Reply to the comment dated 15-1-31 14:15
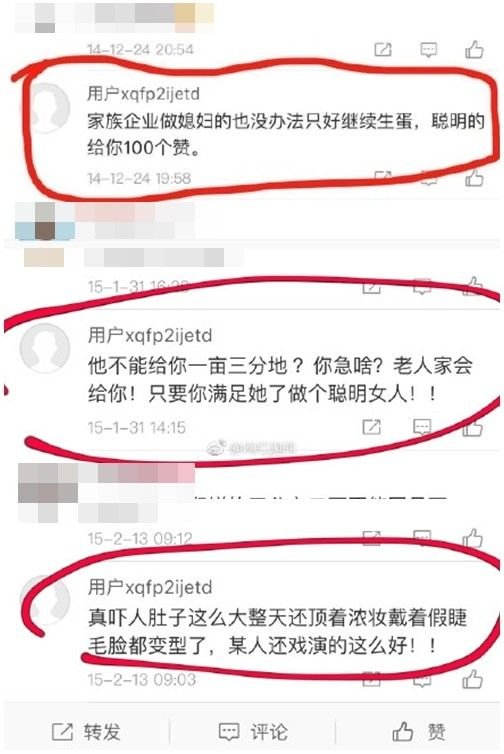This screenshot has height=754, width=504. coord(422,427)
